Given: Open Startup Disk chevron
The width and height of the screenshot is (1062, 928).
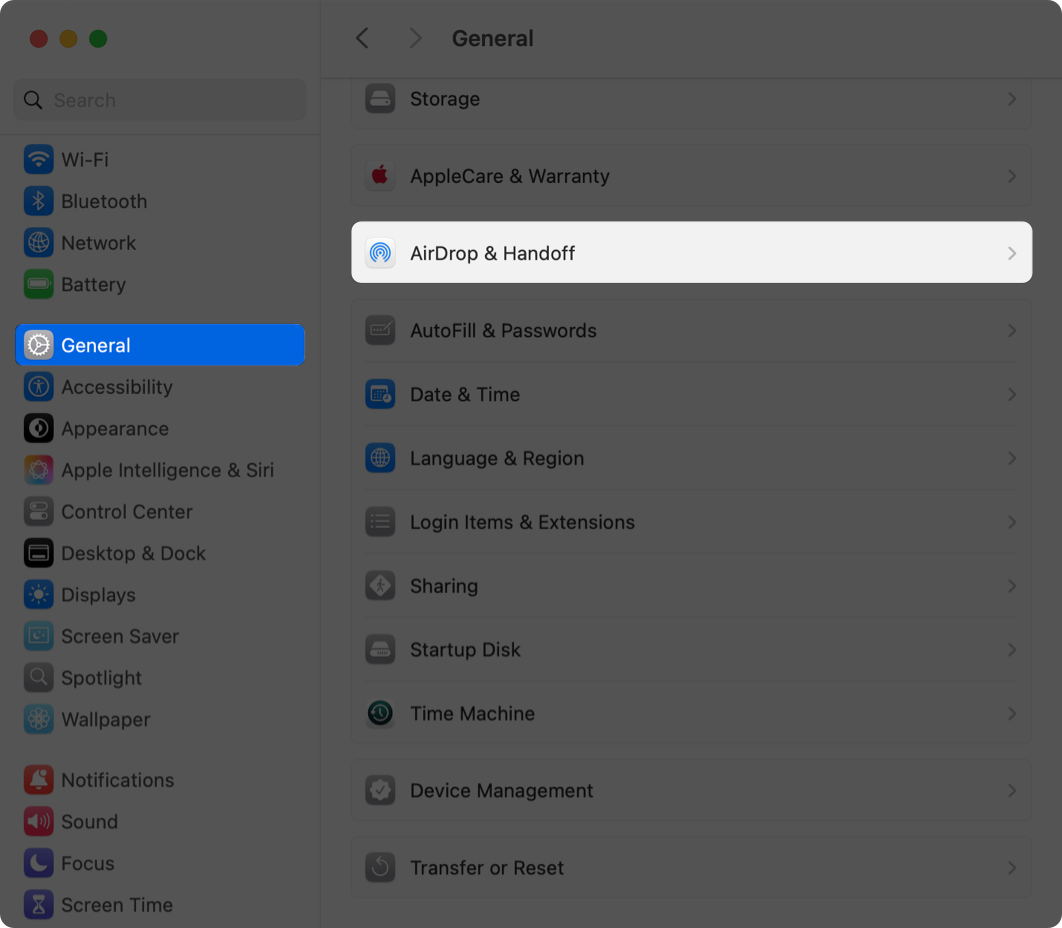Looking at the screenshot, I should [x=1012, y=650].
